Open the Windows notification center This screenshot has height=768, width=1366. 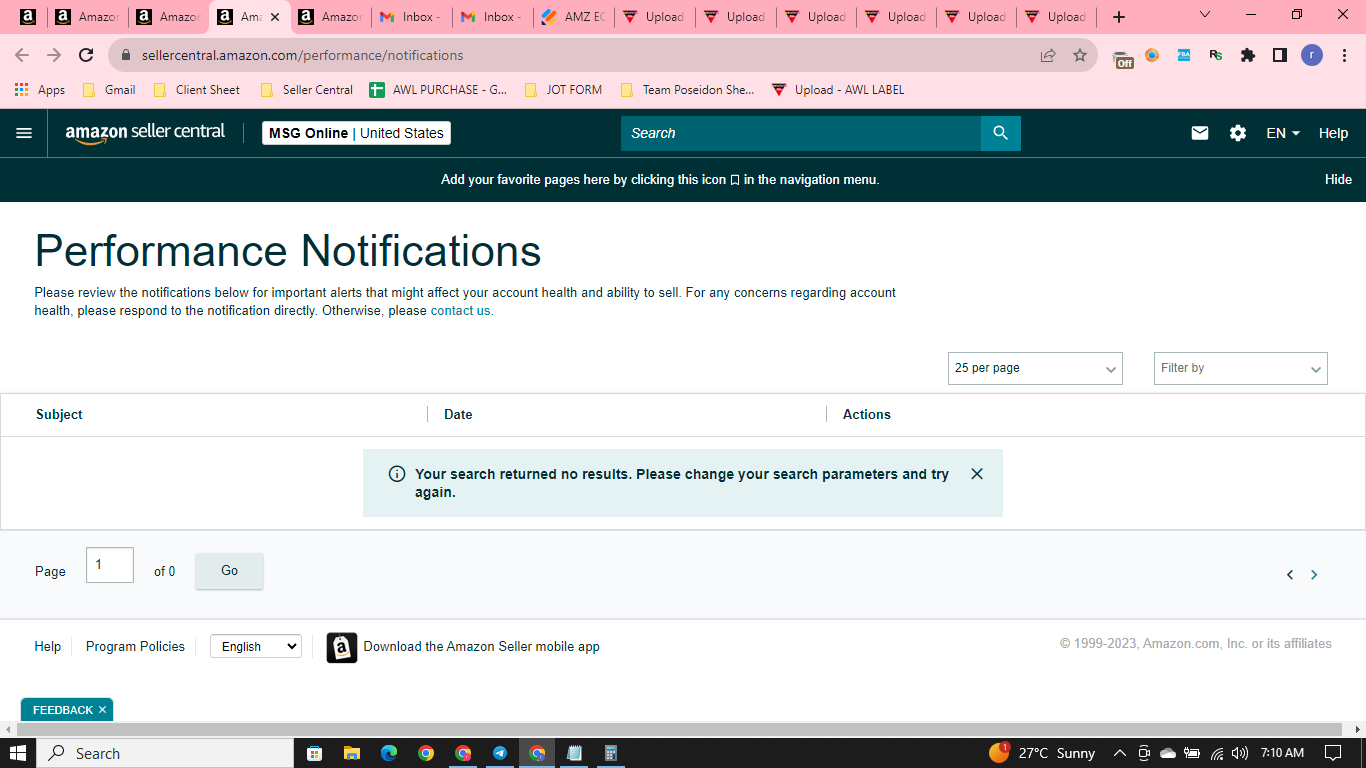click(x=1333, y=753)
